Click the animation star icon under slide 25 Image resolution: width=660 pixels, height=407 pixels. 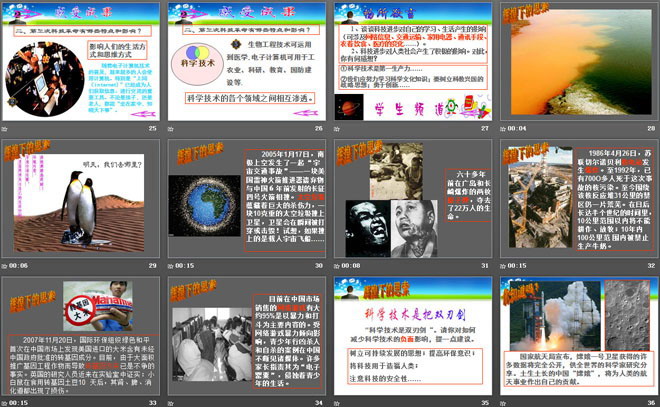pos(7,129)
